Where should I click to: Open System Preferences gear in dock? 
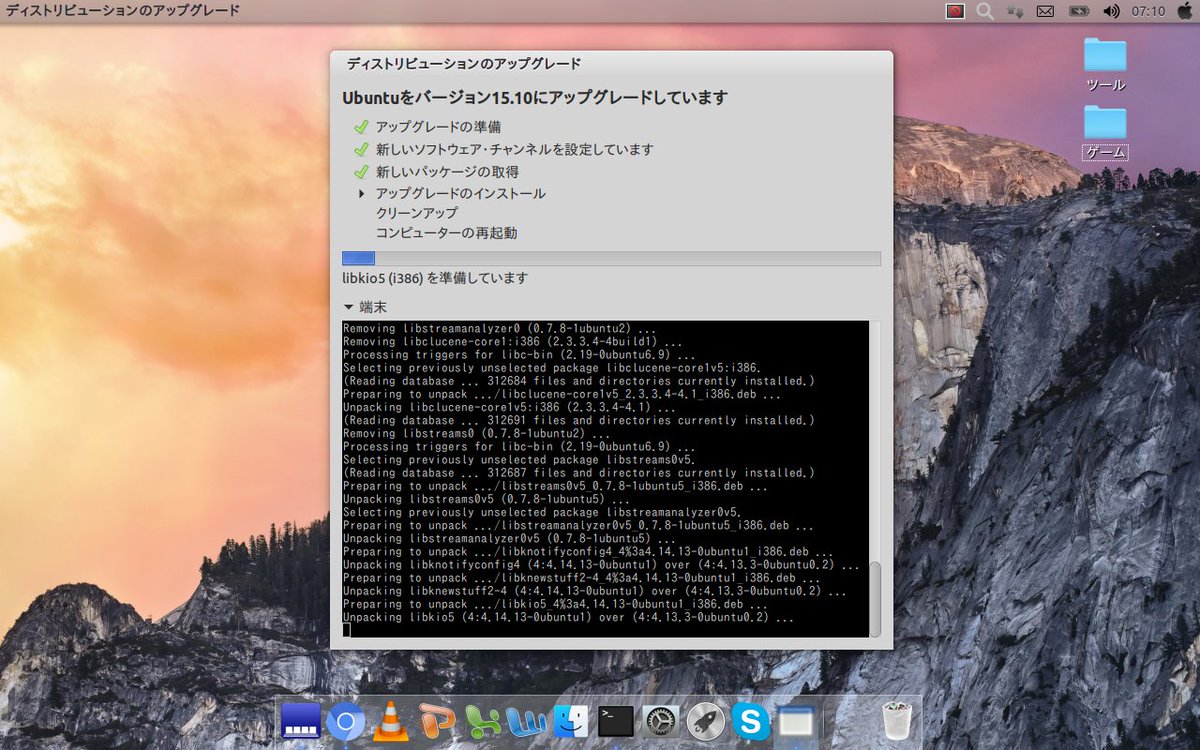click(x=661, y=721)
